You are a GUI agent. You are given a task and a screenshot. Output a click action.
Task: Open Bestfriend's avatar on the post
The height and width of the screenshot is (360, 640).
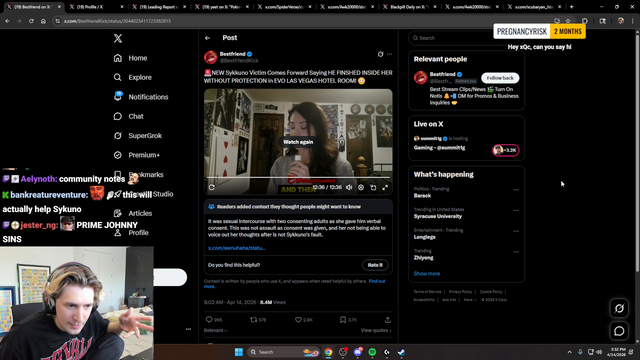[211, 57]
